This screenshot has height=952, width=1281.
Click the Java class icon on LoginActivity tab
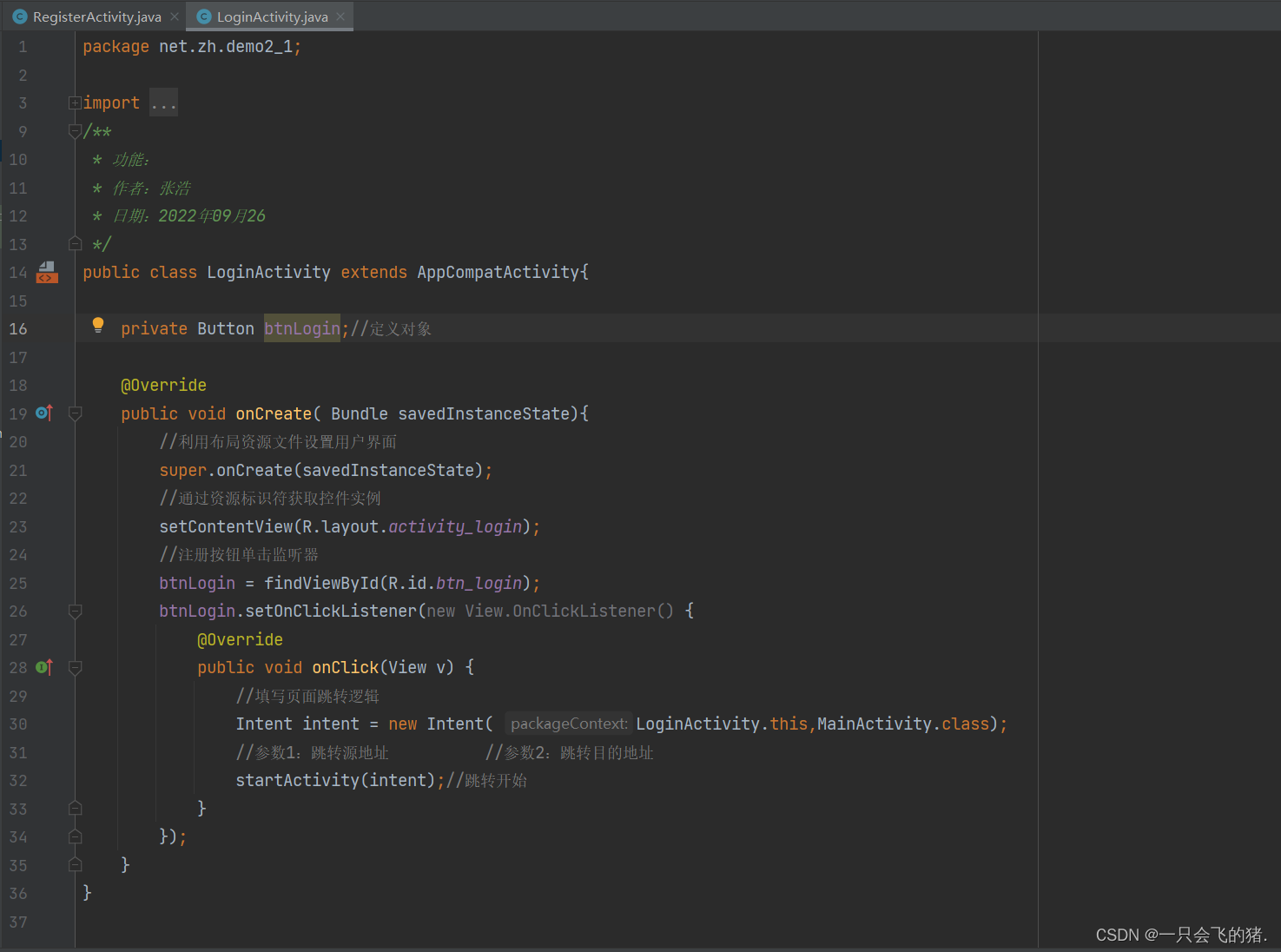click(204, 17)
